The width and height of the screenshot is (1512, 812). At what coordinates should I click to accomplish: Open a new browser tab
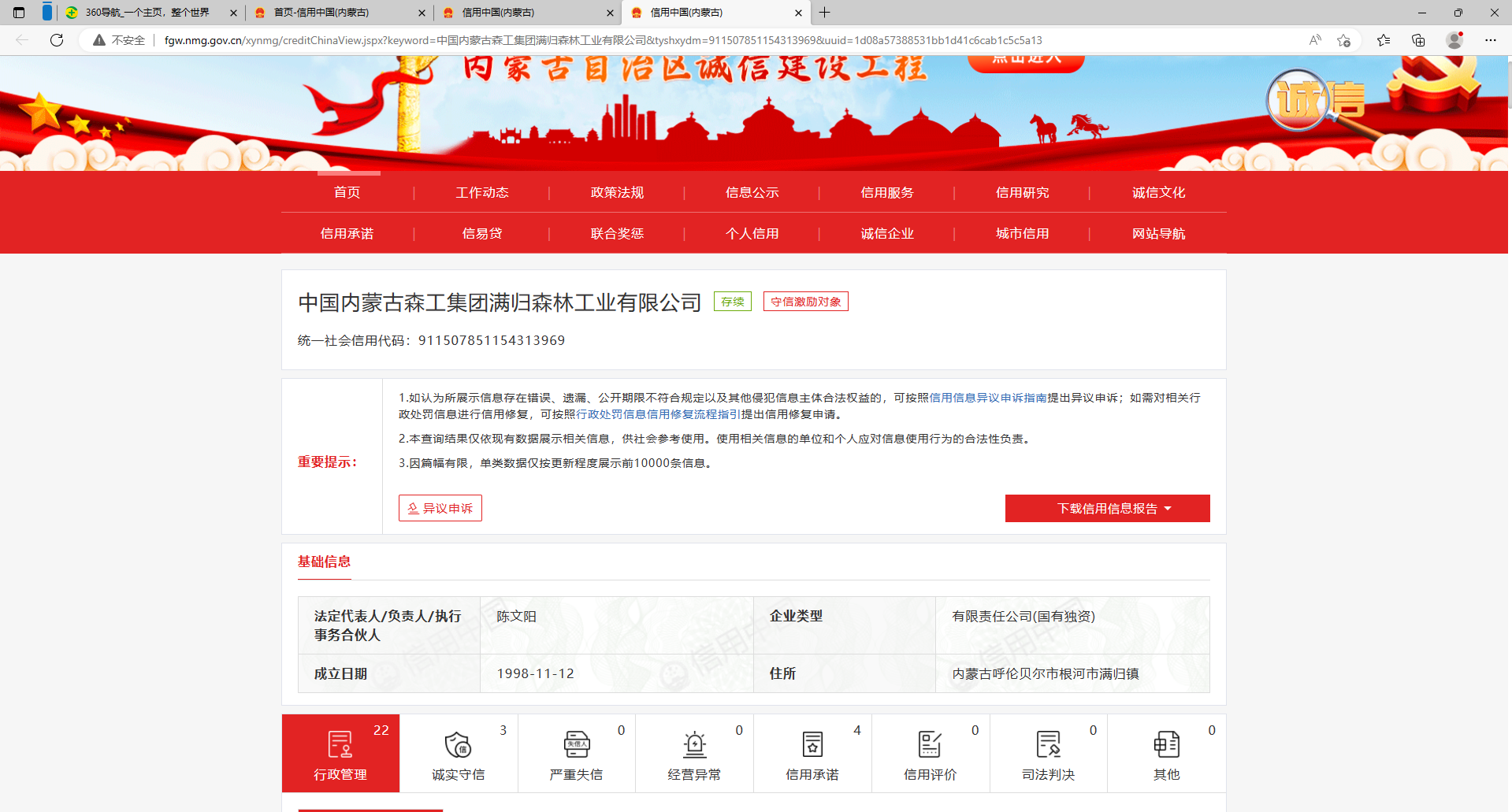[x=825, y=13]
